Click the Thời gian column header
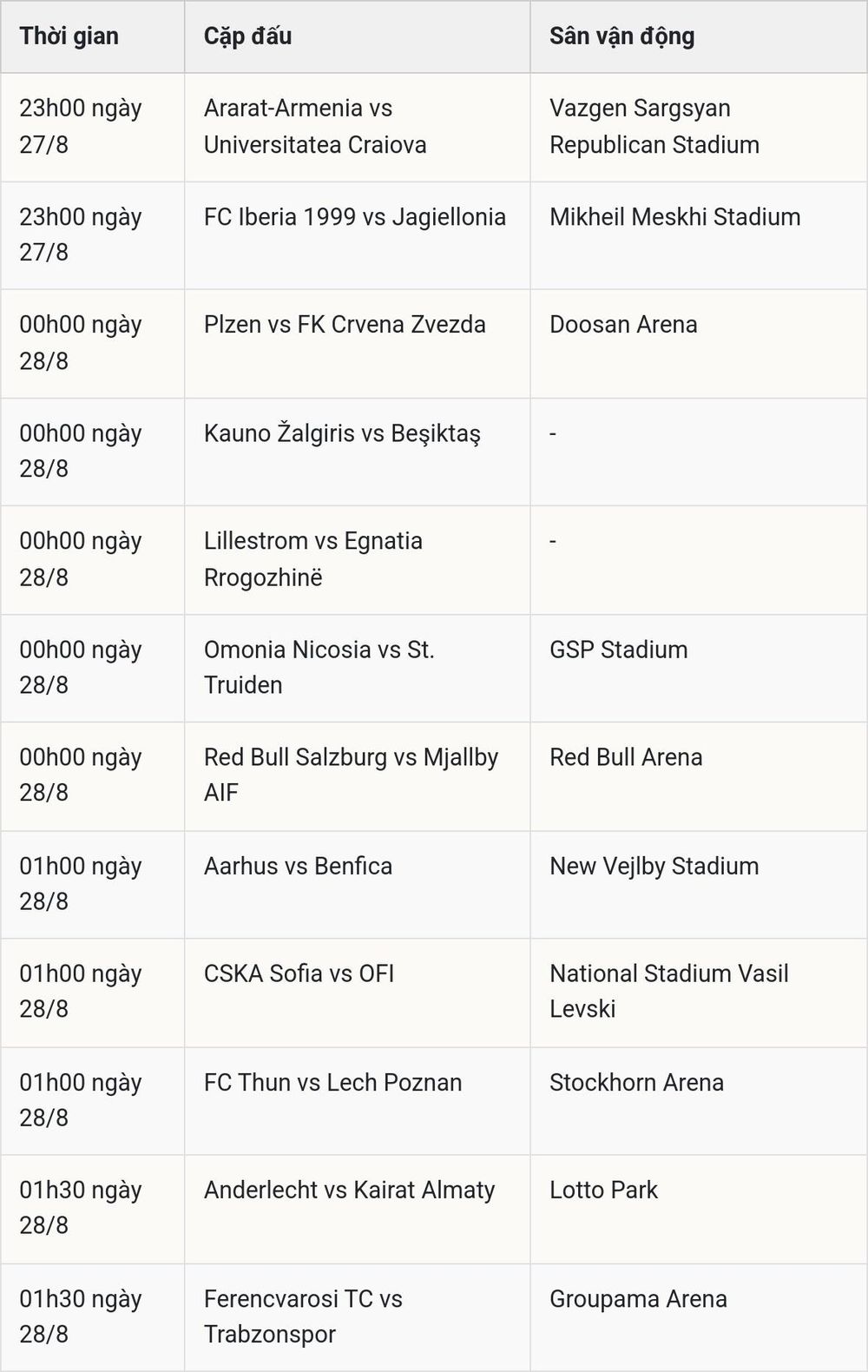868x1372 pixels. click(69, 36)
